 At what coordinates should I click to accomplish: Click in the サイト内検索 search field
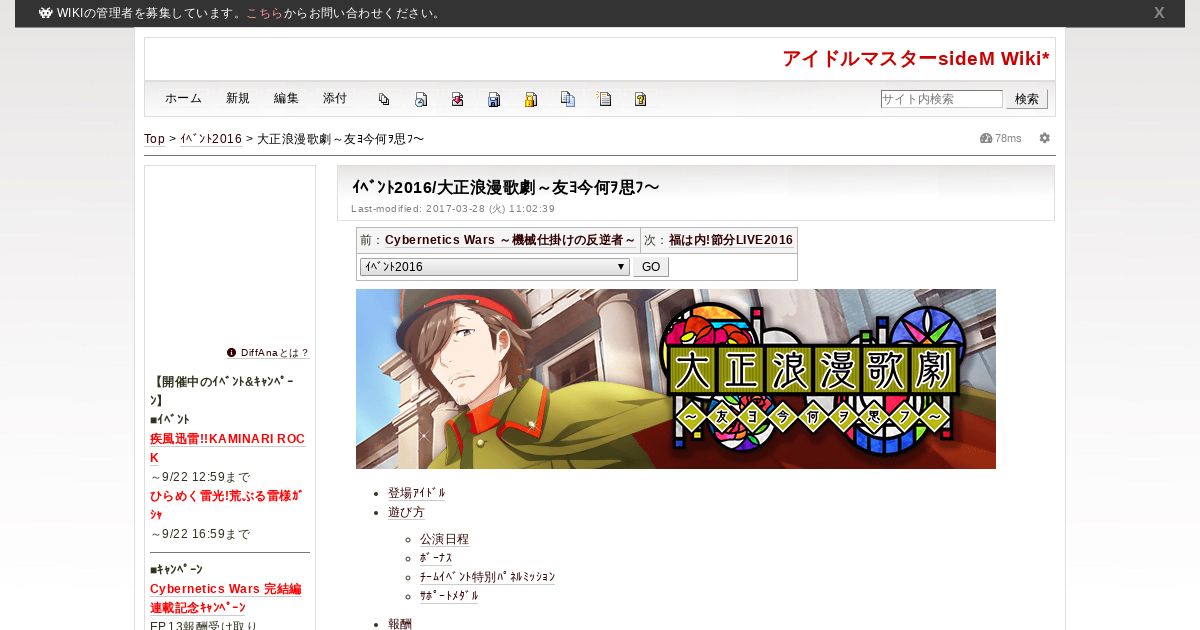click(x=941, y=99)
